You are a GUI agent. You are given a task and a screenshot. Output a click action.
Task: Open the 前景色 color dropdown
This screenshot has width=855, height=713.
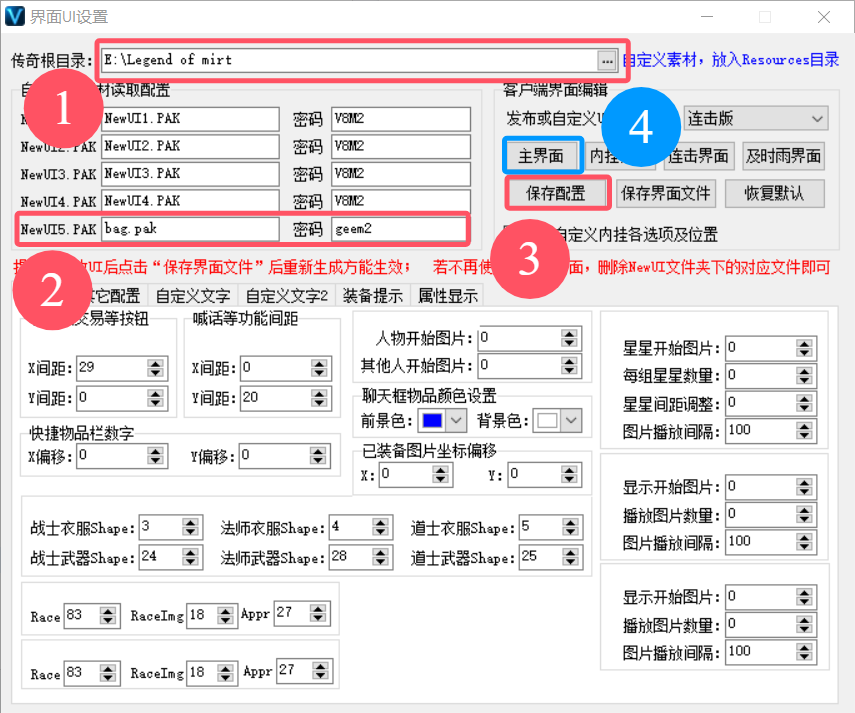(x=456, y=420)
